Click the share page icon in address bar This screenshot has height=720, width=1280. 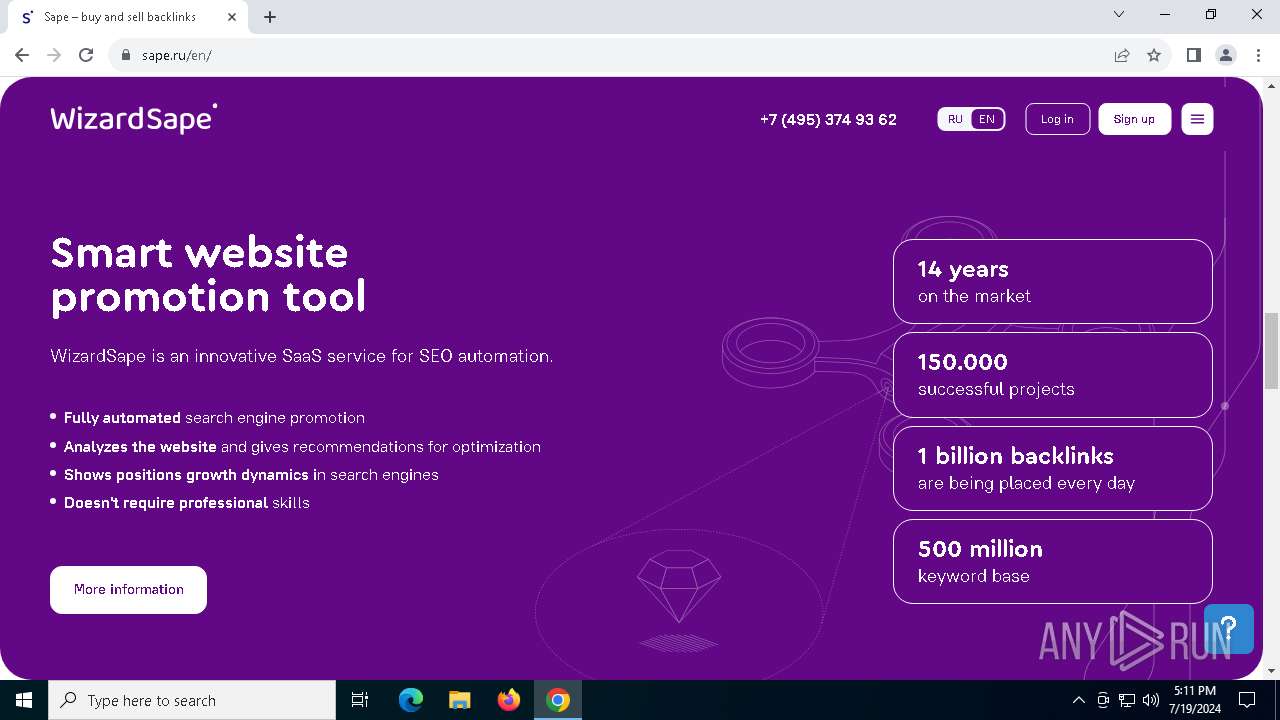click(x=1122, y=55)
